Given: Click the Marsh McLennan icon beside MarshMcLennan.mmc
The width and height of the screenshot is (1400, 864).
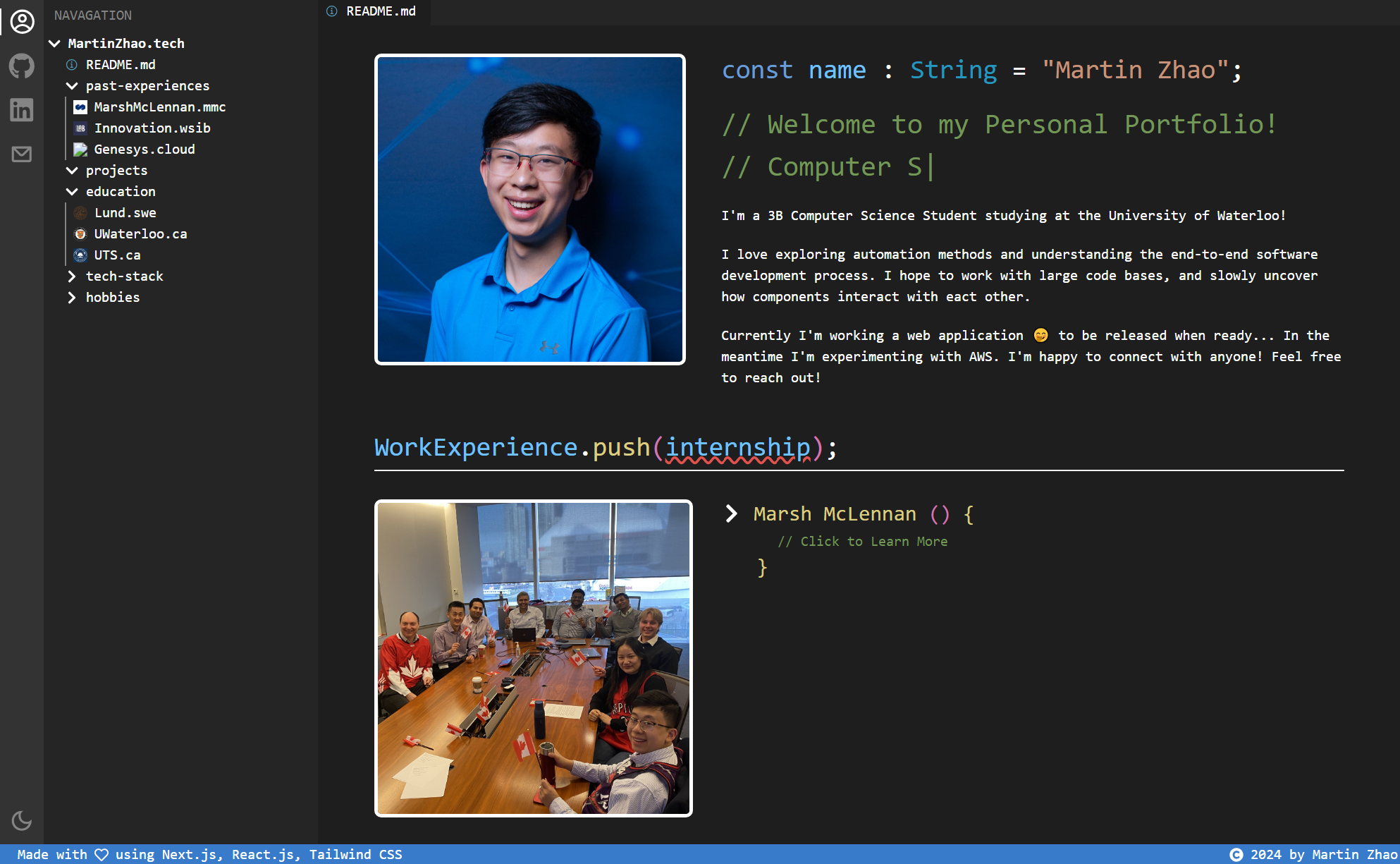Looking at the screenshot, I should 80,107.
